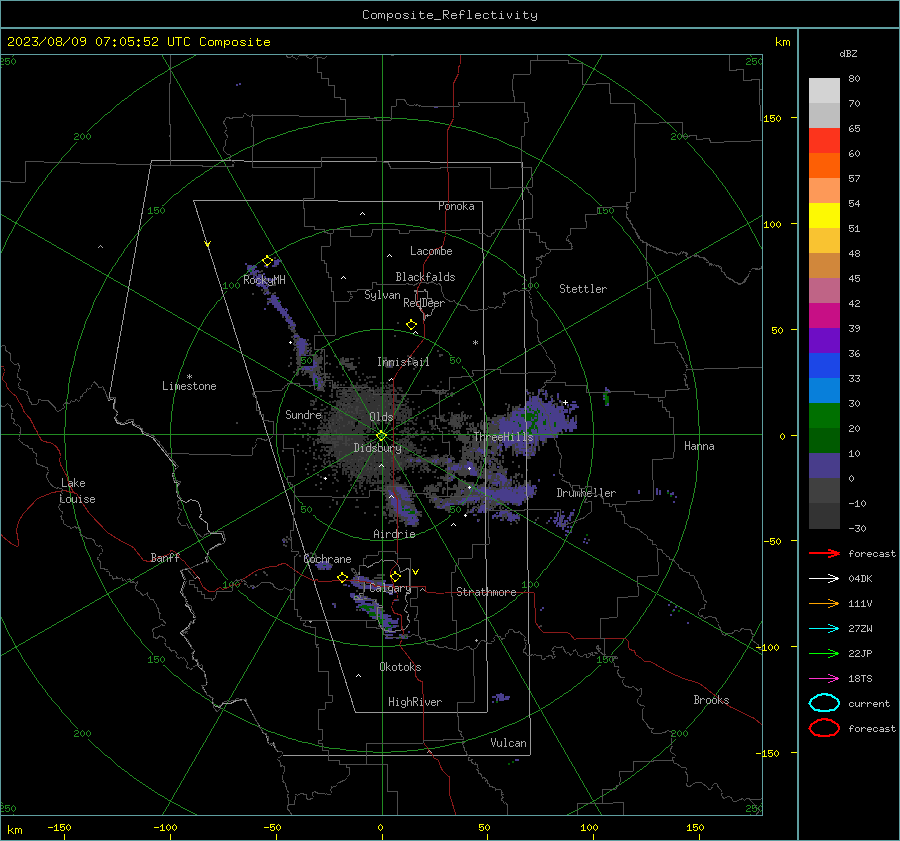Click the RockyMH label

click(264, 280)
